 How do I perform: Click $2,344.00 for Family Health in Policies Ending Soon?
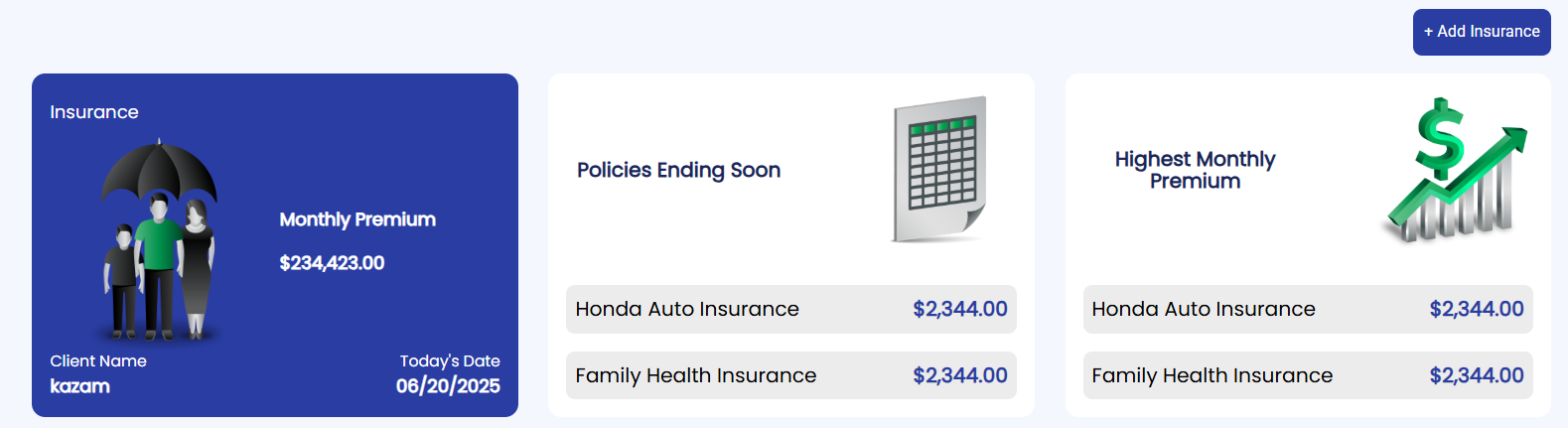(960, 375)
